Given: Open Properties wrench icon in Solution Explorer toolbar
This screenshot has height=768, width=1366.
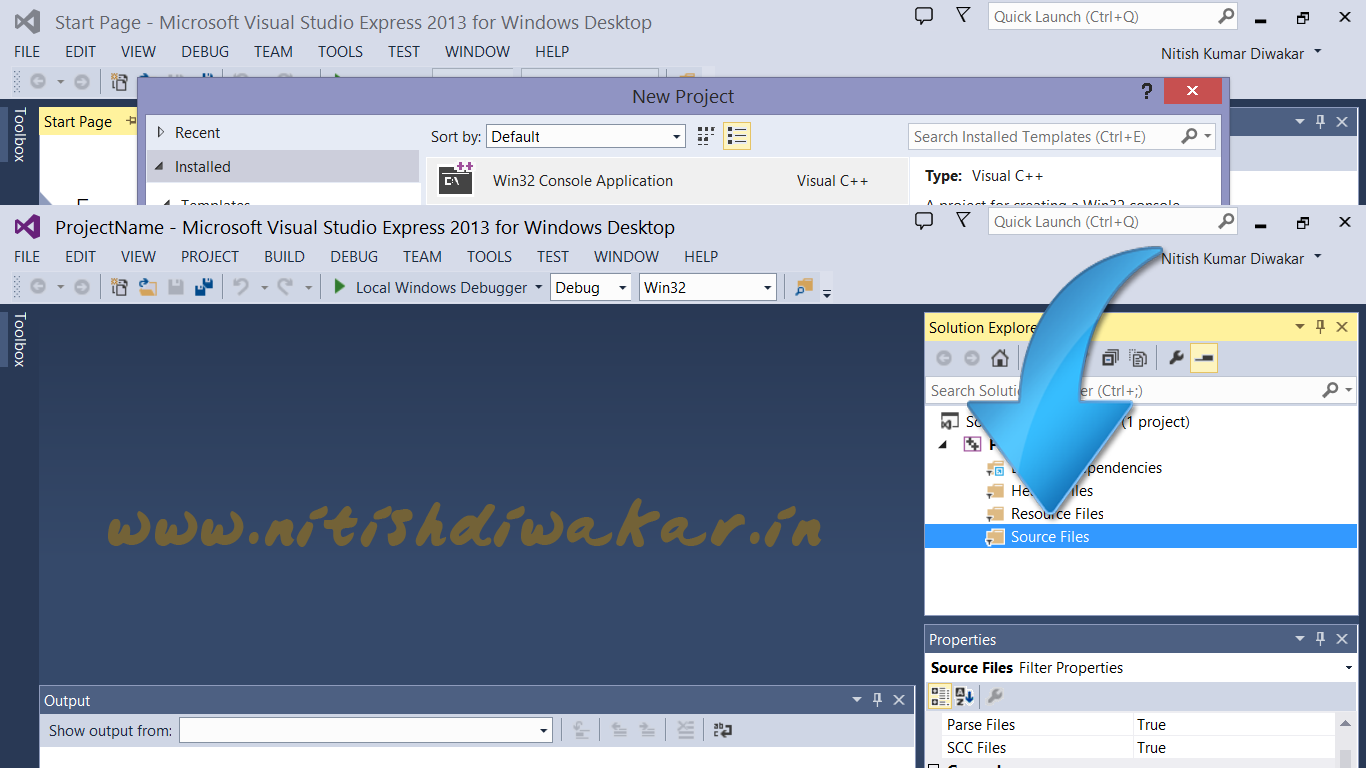Looking at the screenshot, I should coord(1176,358).
